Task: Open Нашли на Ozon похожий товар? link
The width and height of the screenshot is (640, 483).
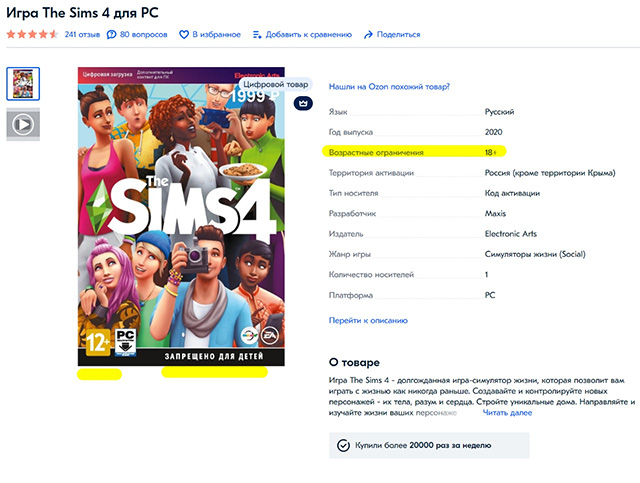Action: coord(389,87)
